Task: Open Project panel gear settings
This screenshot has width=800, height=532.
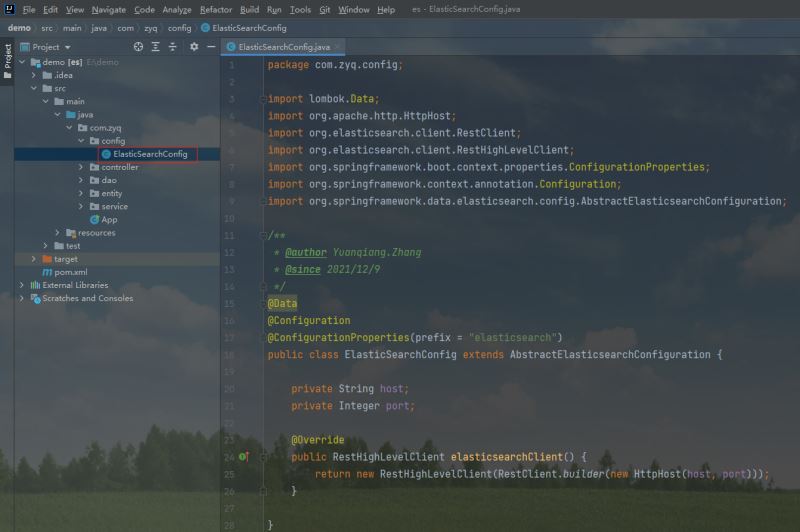Action: 194,47
